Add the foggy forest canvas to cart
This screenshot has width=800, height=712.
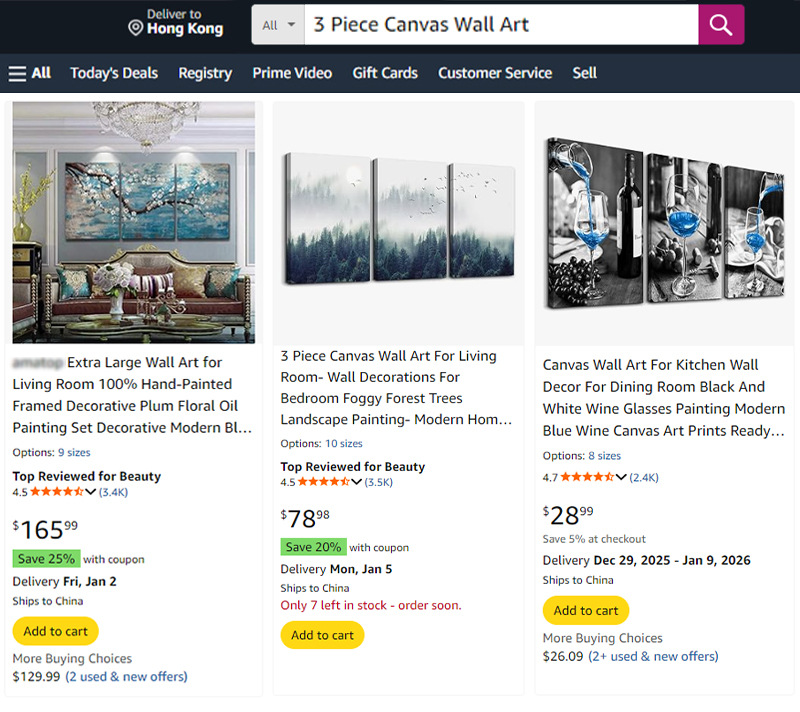pyautogui.click(x=322, y=635)
